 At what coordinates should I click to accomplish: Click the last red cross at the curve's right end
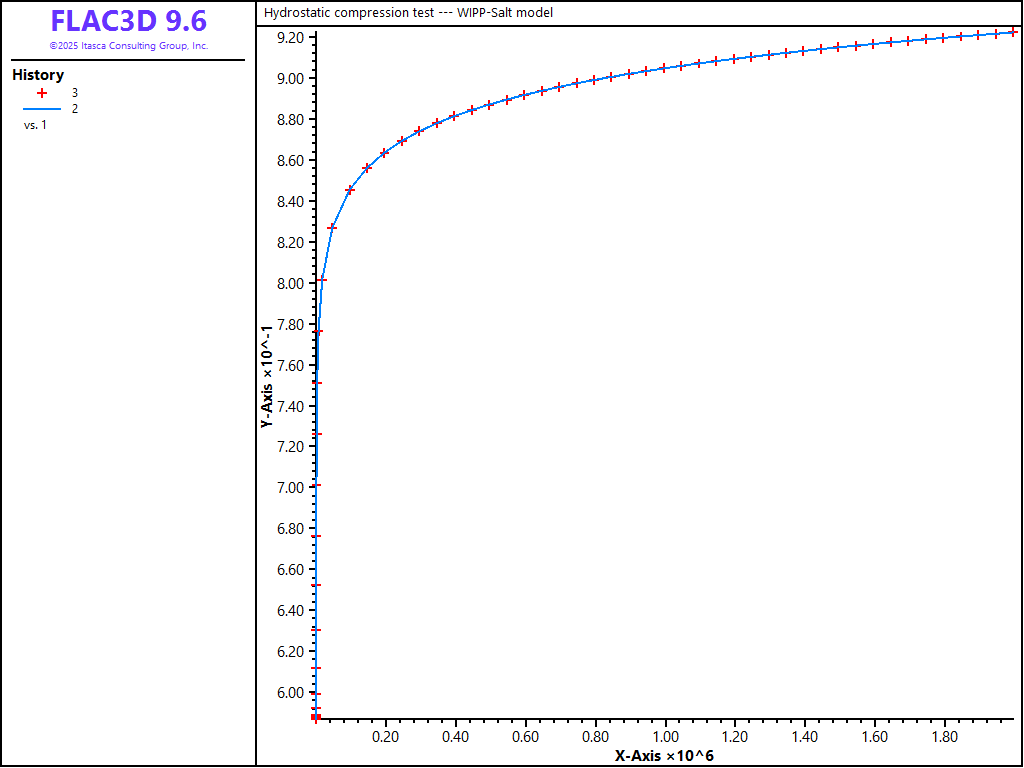(1013, 32)
